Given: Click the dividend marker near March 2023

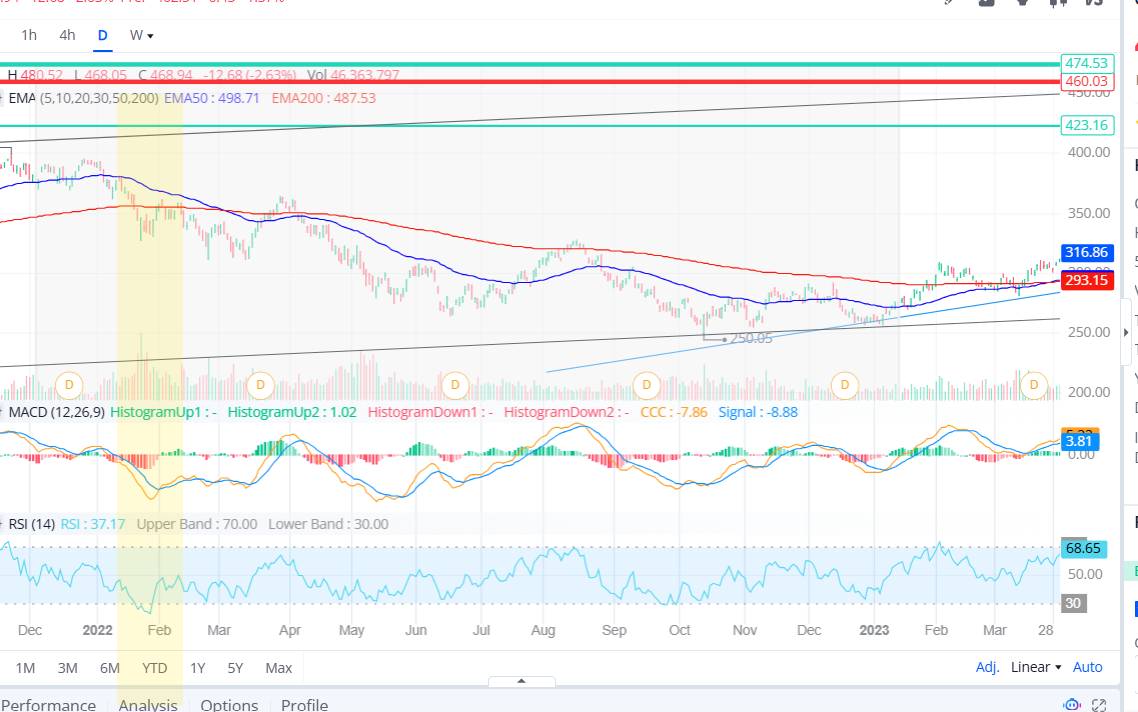Looking at the screenshot, I should tap(1034, 384).
